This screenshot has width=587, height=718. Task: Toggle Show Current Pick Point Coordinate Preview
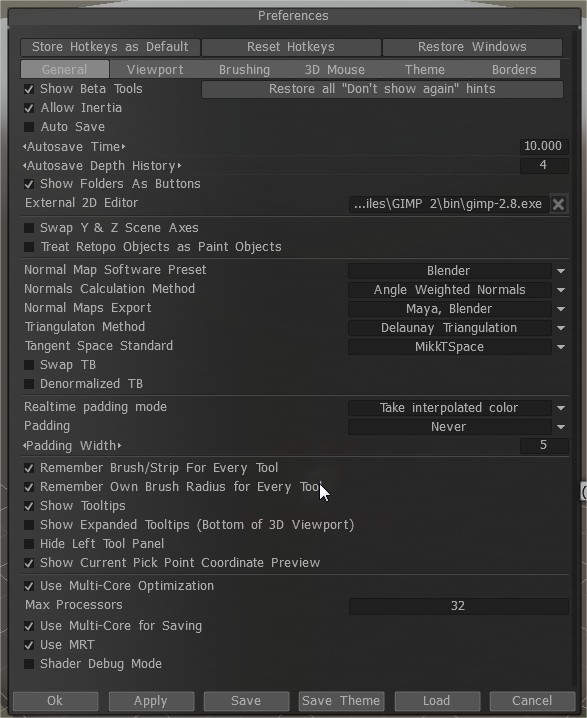tap(29, 563)
